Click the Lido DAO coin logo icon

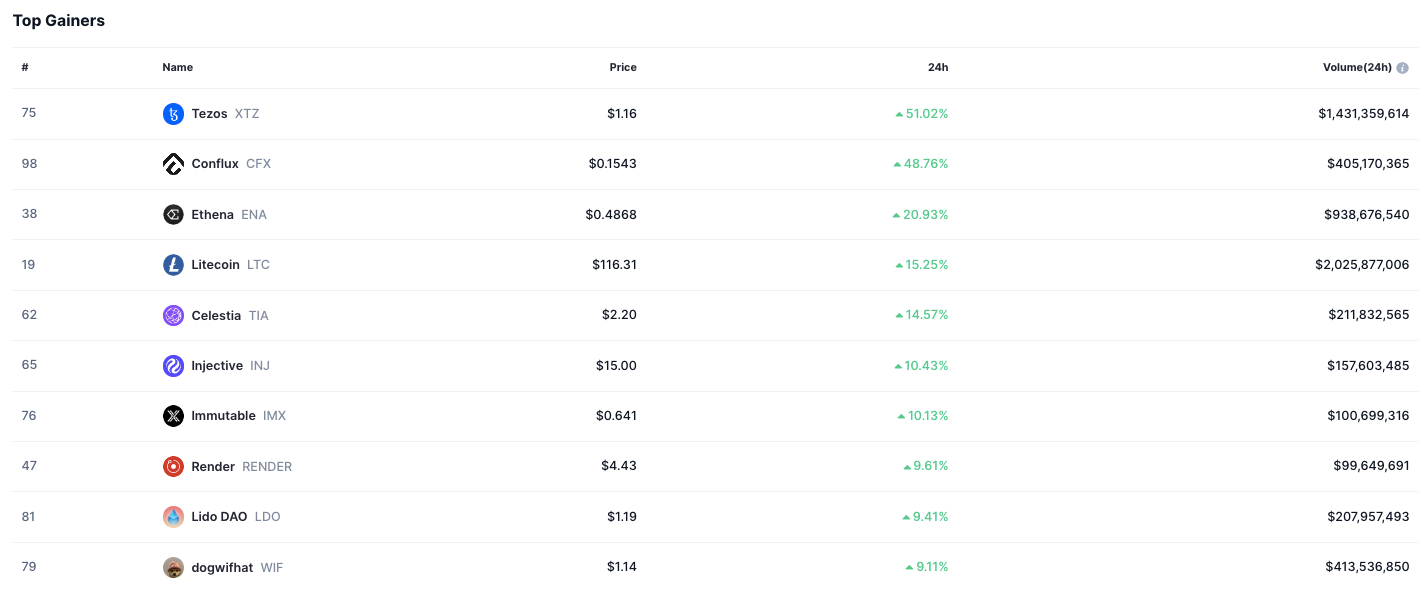tap(173, 517)
